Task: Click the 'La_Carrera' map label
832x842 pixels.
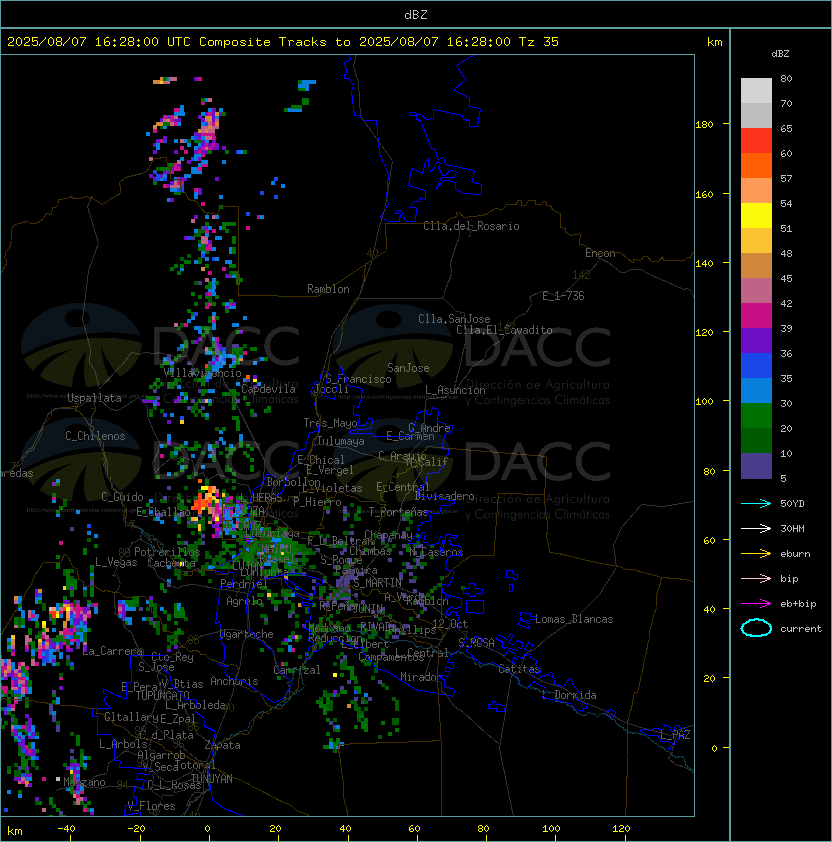Action: tap(112, 651)
